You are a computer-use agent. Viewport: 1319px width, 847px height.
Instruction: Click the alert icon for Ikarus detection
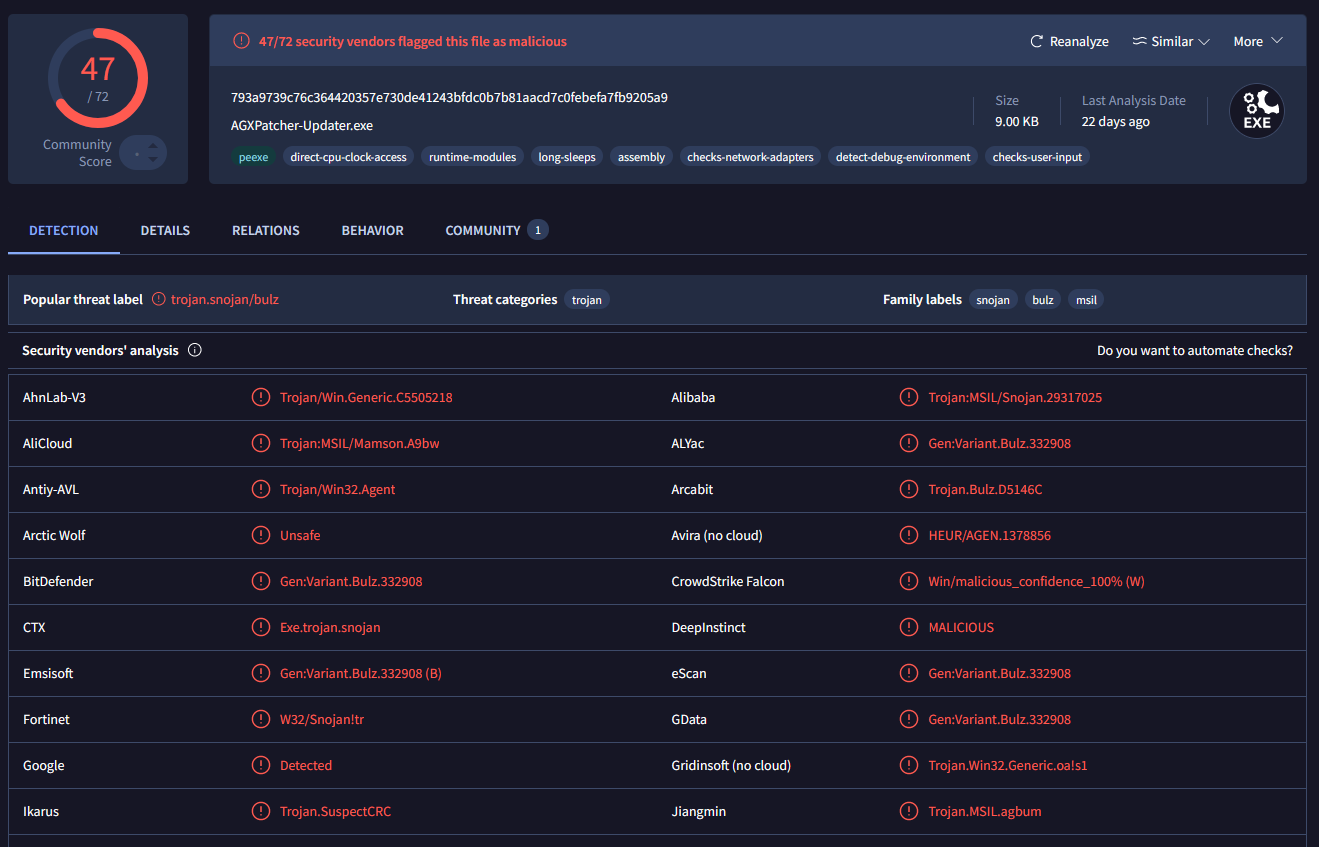[x=261, y=811]
